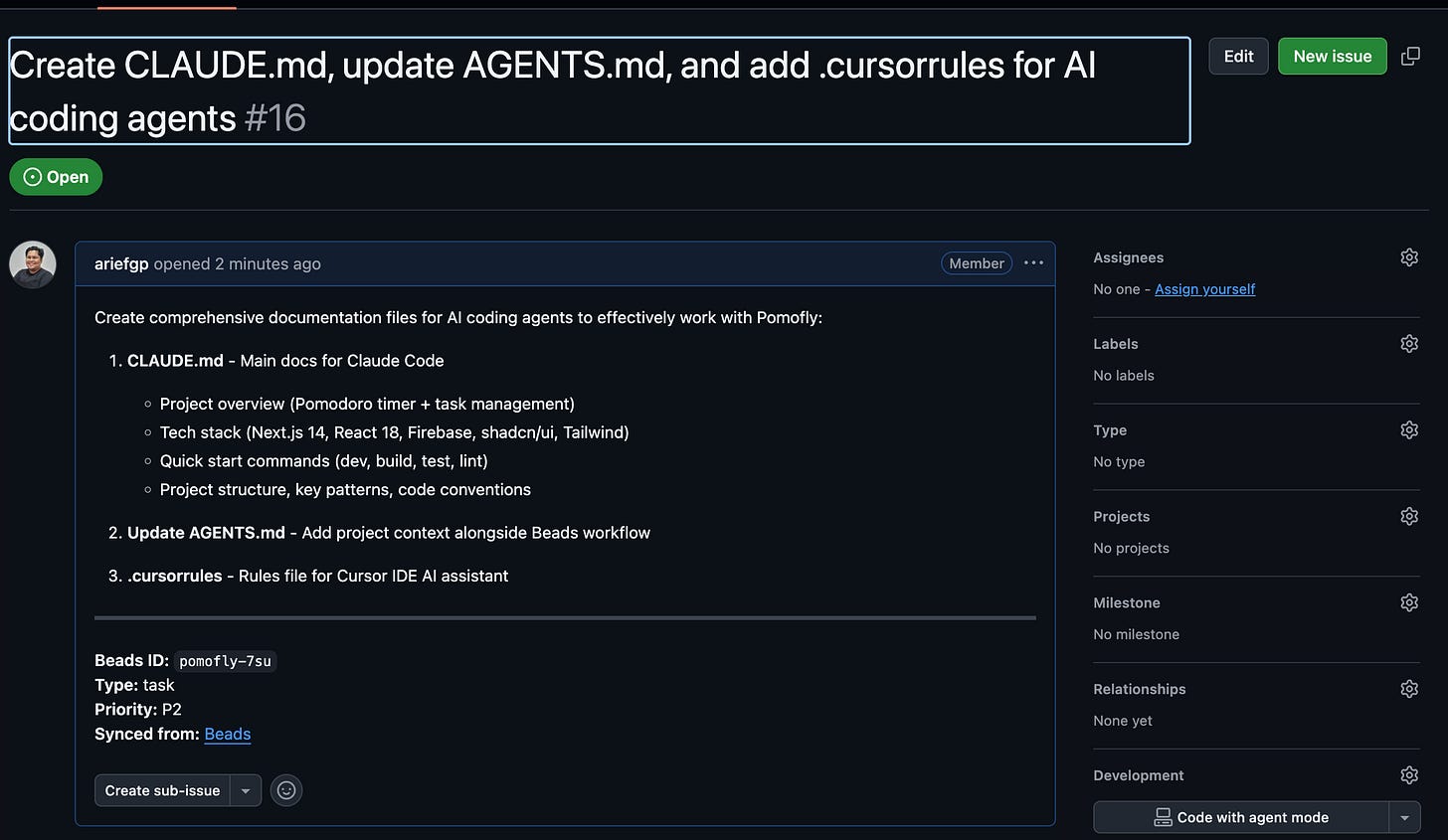Click the 'CLAUDE.md' list item text
This screenshot has width=1448, height=840.
click(x=285, y=361)
